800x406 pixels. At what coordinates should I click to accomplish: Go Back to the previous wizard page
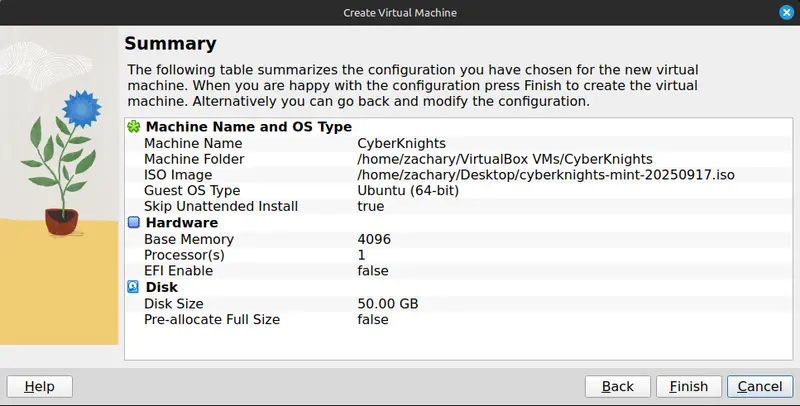click(x=617, y=387)
